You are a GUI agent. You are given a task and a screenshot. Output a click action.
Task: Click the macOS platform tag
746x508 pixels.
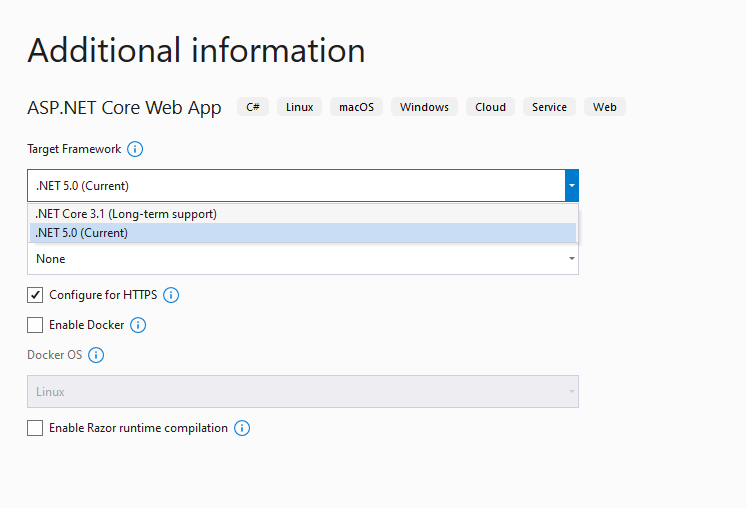[356, 107]
